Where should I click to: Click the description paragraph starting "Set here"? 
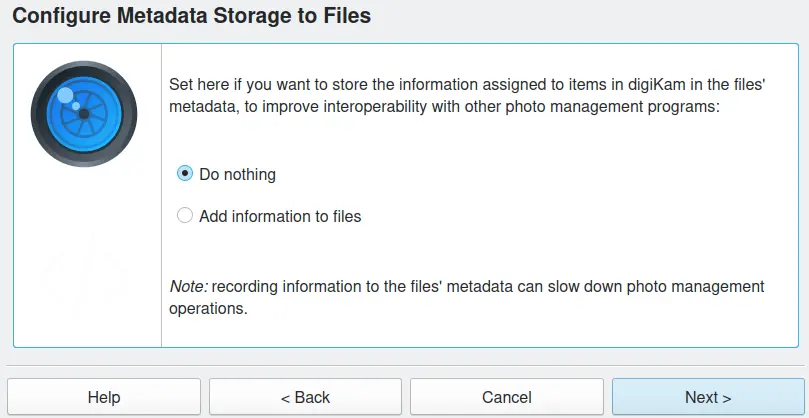(x=459, y=97)
